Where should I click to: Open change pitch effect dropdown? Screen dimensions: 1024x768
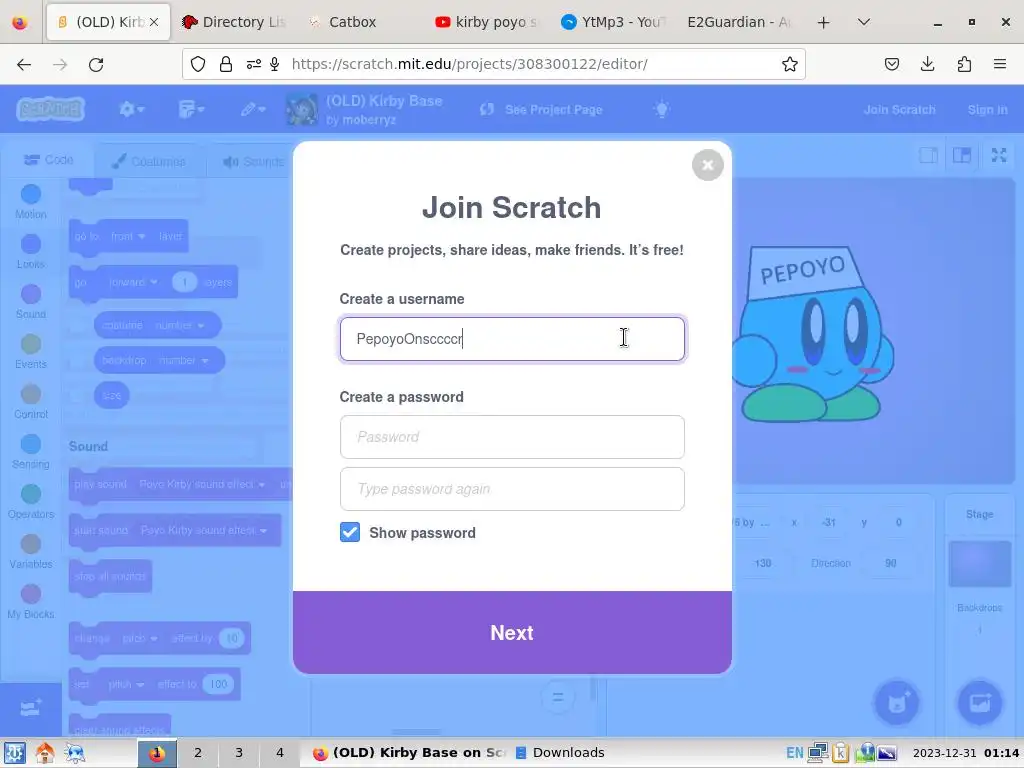pos(140,638)
